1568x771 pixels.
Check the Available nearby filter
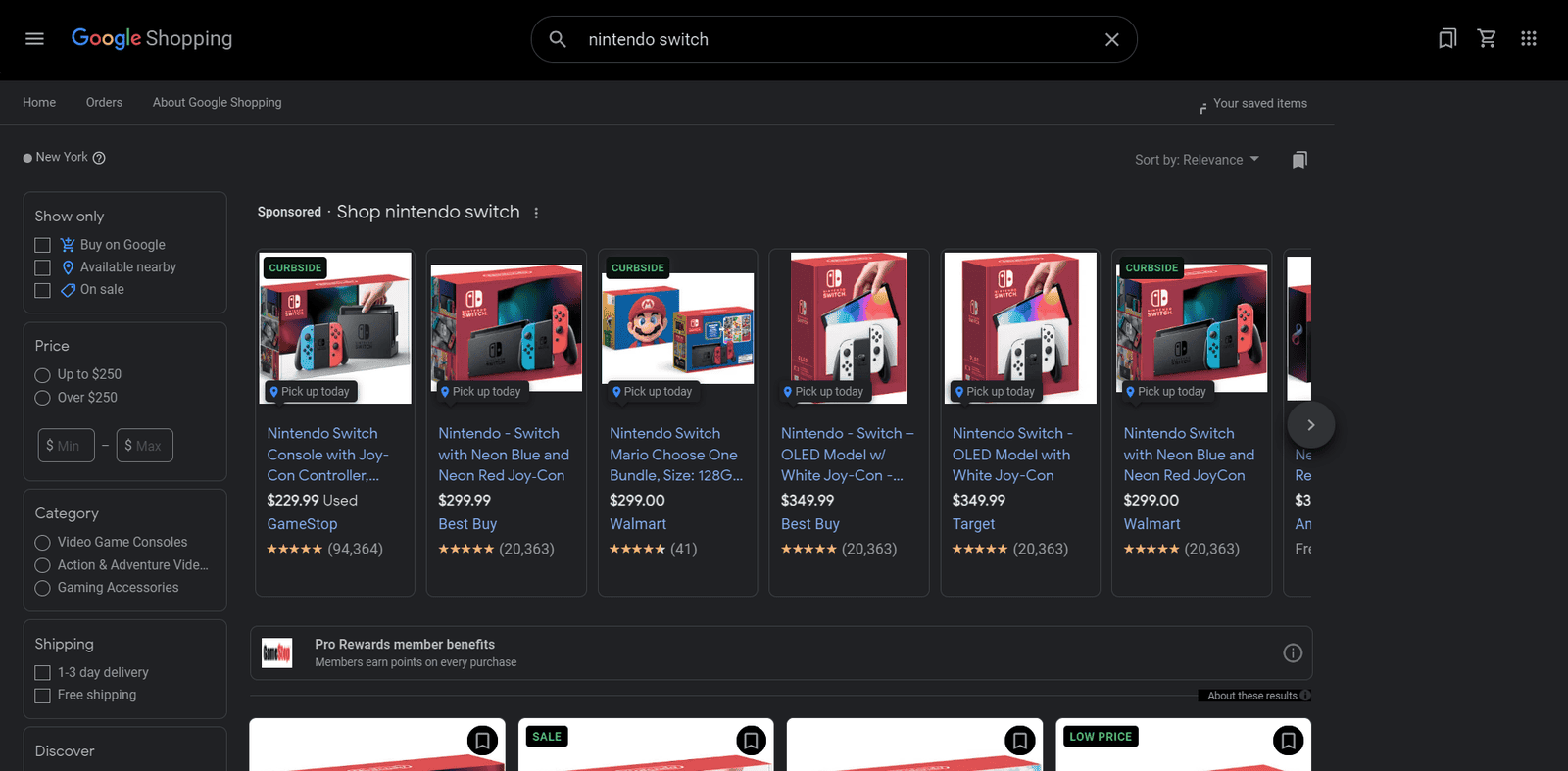[x=42, y=267]
